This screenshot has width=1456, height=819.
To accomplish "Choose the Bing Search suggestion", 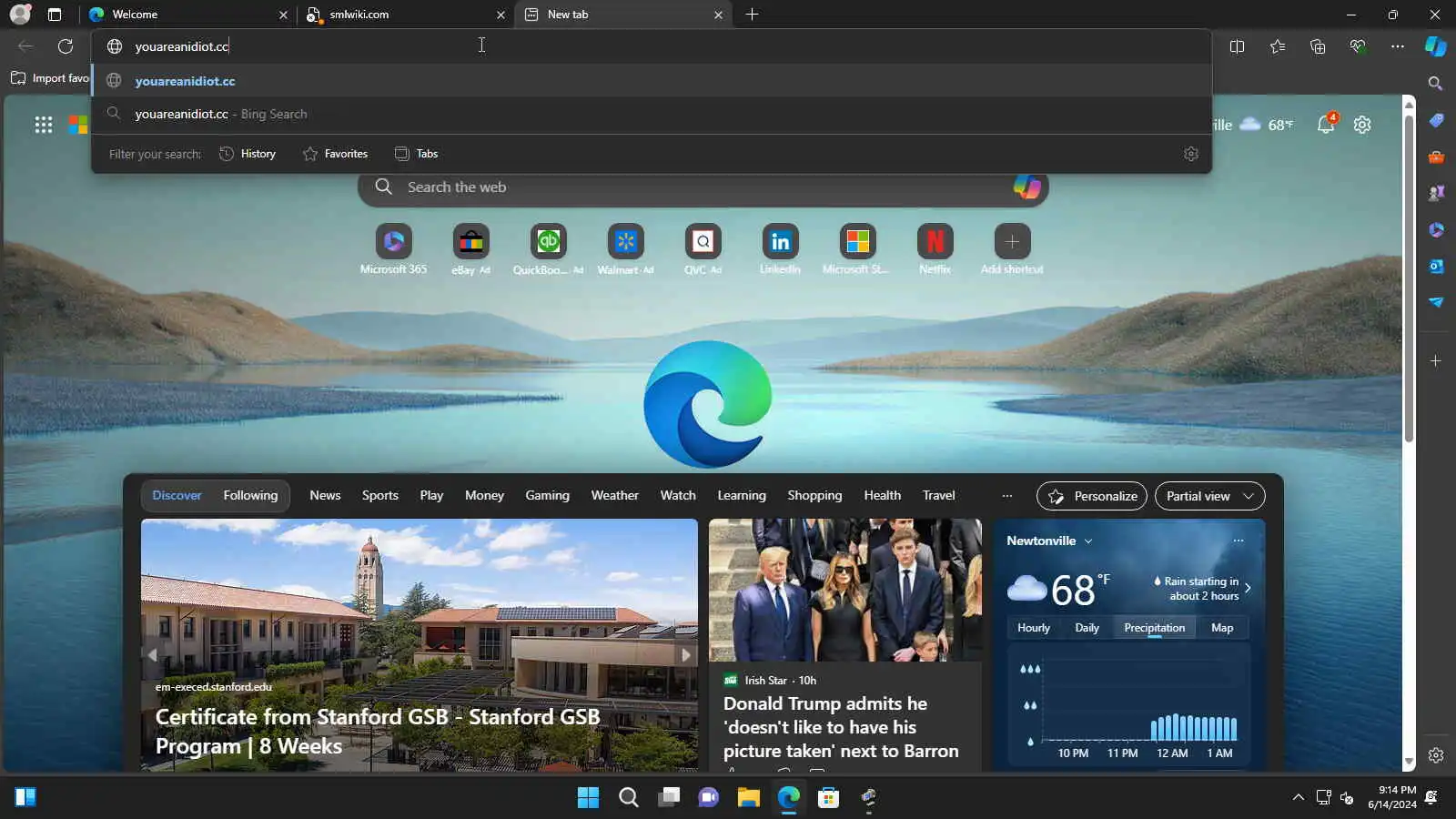I will coord(652,114).
